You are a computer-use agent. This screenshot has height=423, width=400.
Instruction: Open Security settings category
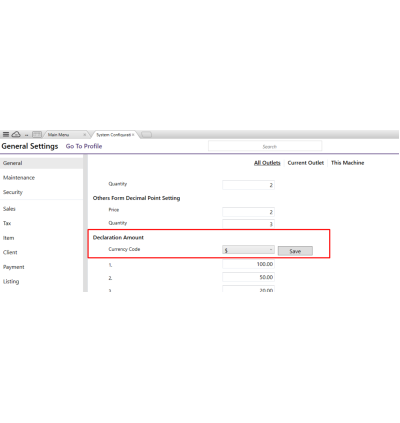[13, 192]
